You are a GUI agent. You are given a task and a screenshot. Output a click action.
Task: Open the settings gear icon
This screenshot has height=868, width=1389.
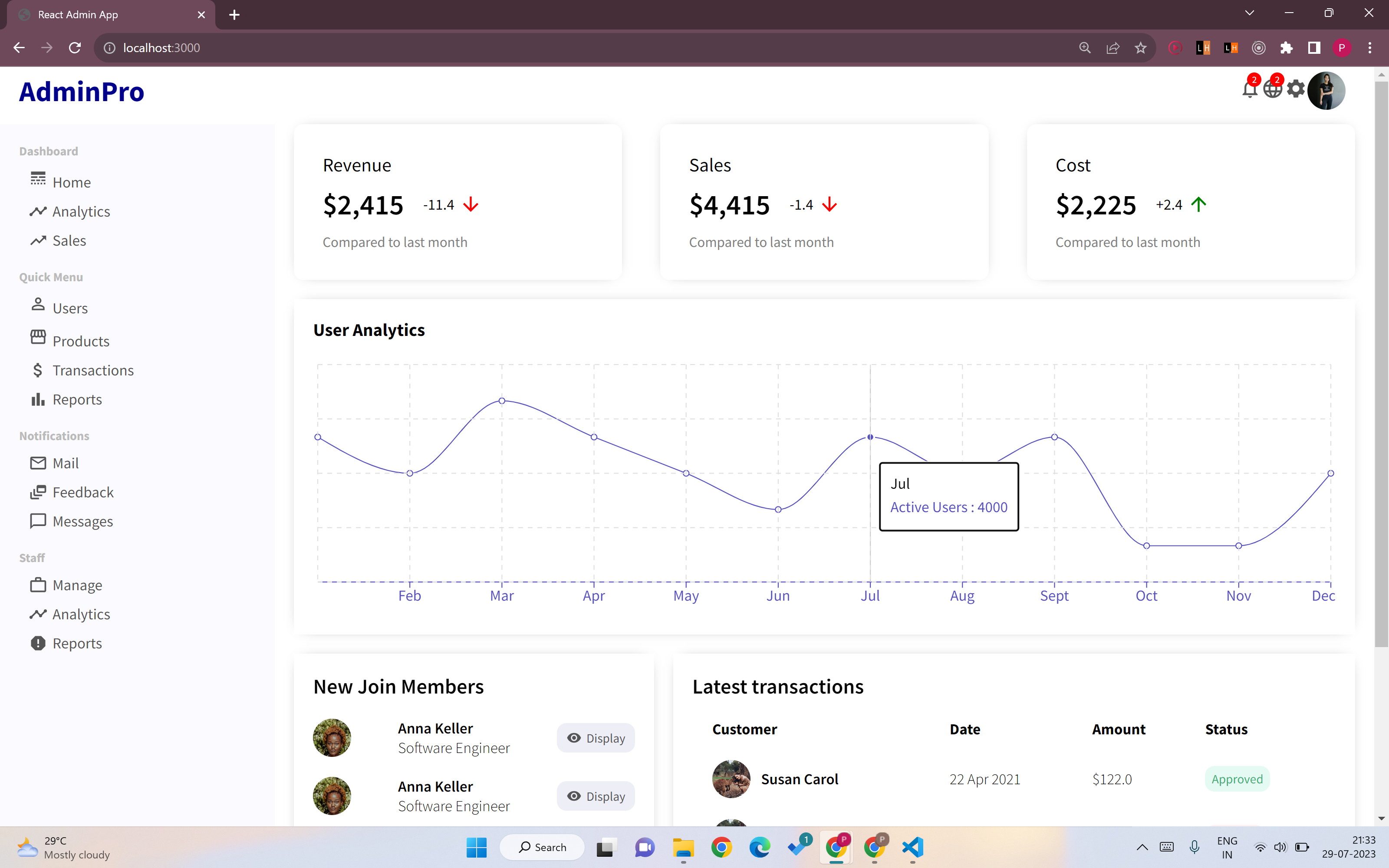point(1295,89)
